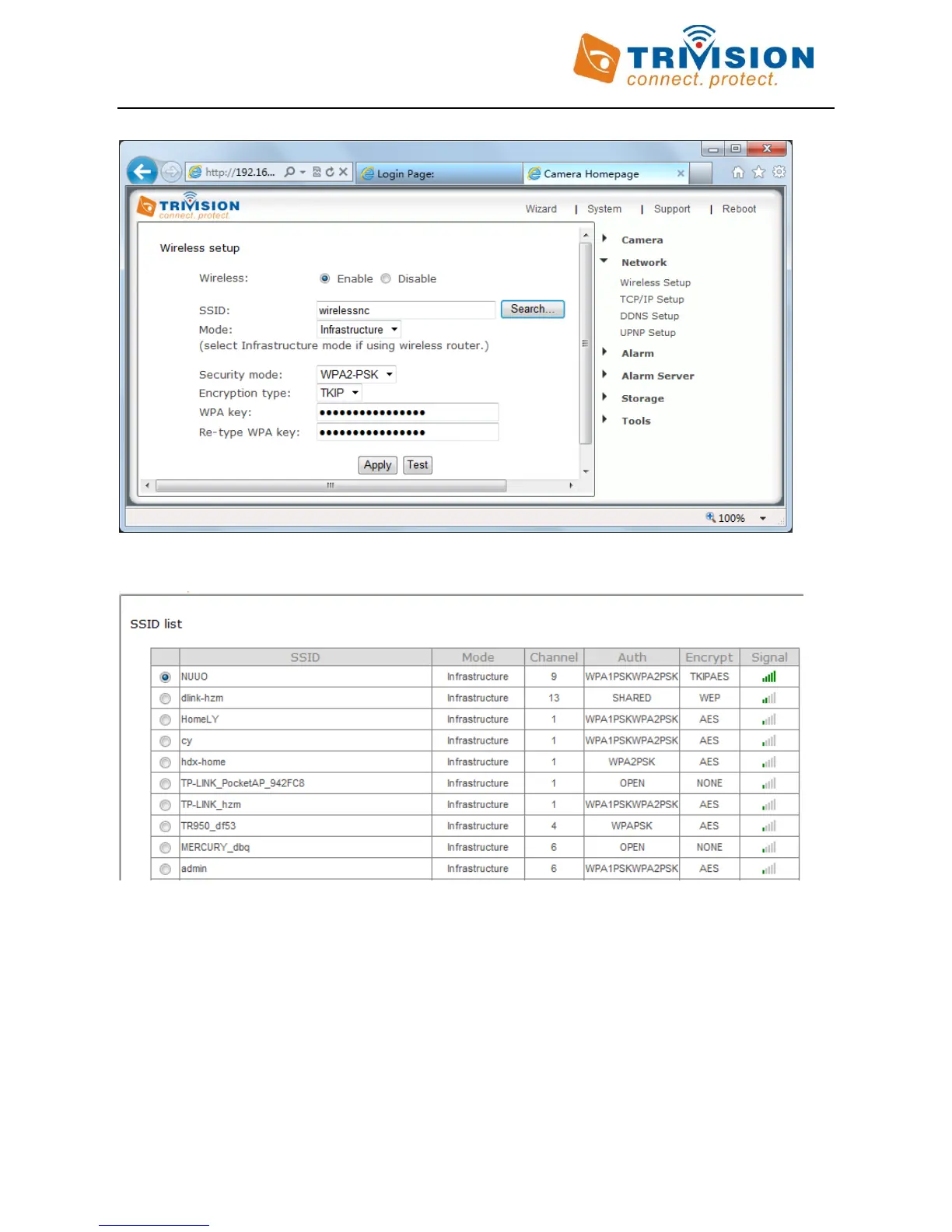Select the Enable wireless radio button
This screenshot has height=1232, width=952.
(x=325, y=278)
